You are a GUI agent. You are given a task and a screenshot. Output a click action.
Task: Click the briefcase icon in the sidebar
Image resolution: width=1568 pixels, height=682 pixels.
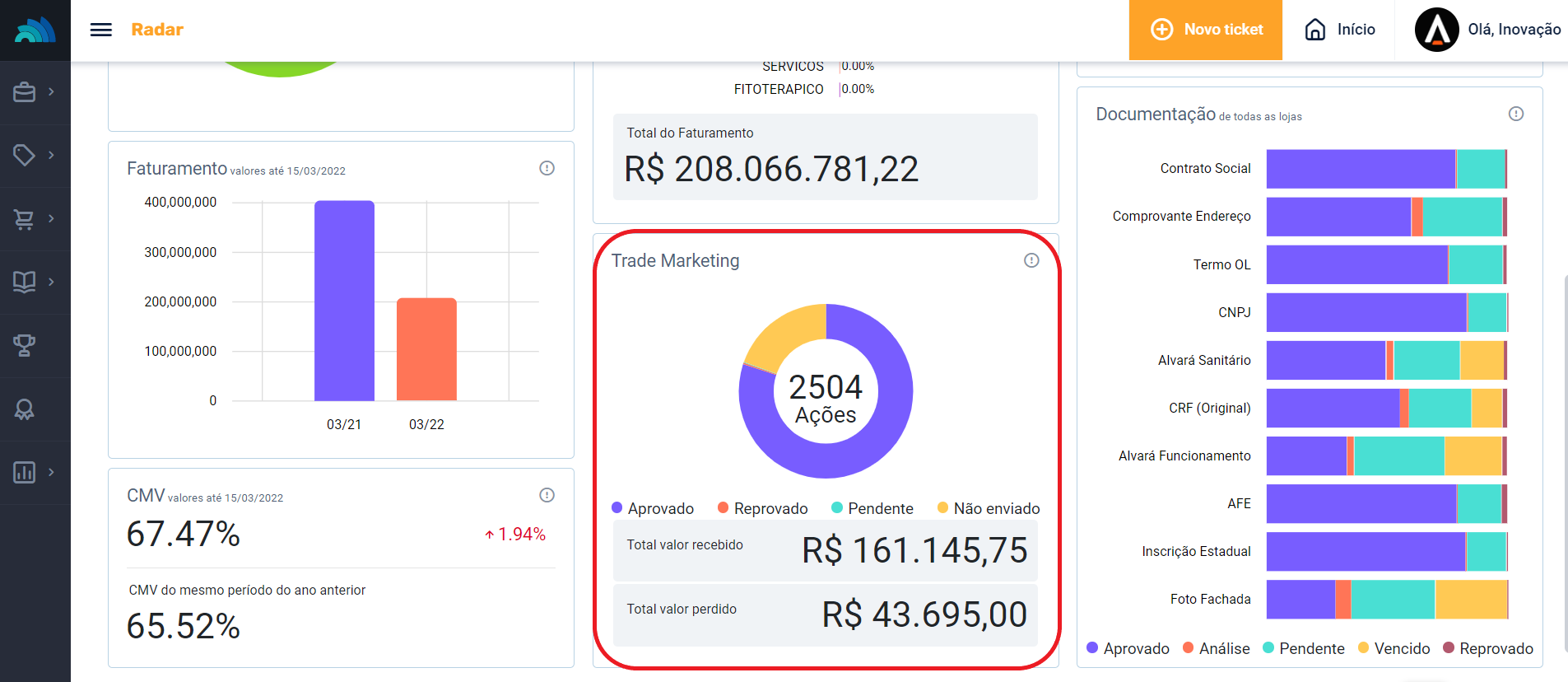[25, 92]
